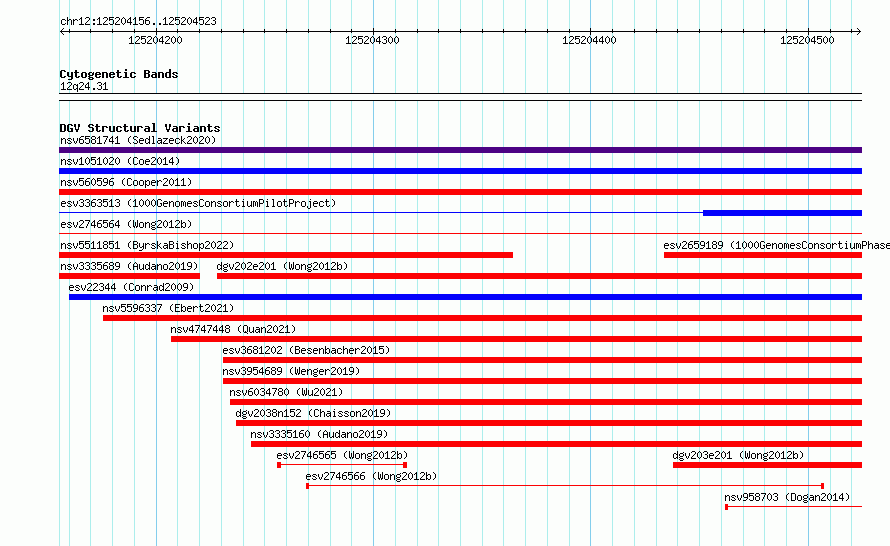The height and width of the screenshot is (546, 890).
Task: Click red bar of nsv3335160 variant
Action: coord(556,444)
